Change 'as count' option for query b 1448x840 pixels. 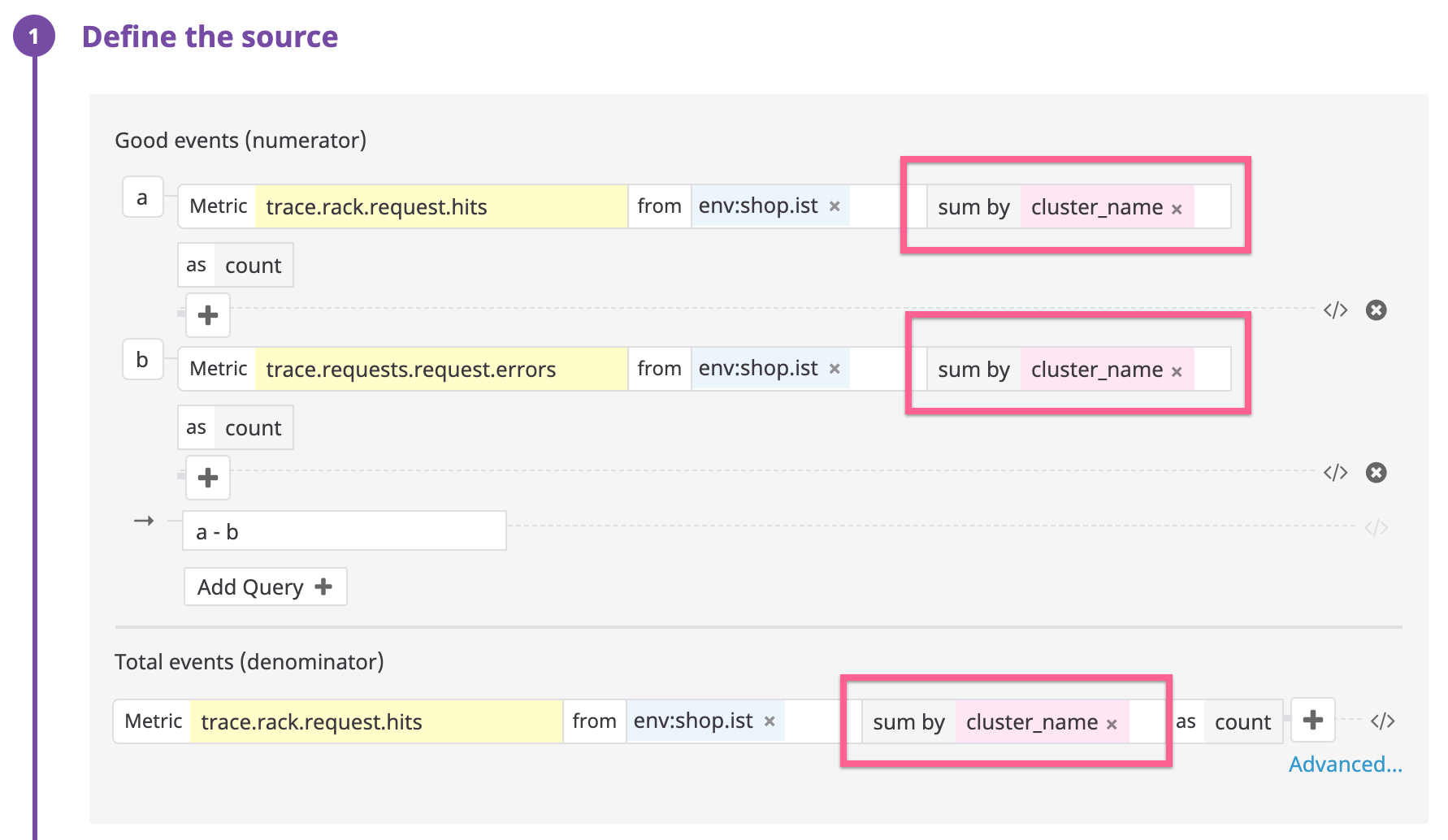[253, 428]
